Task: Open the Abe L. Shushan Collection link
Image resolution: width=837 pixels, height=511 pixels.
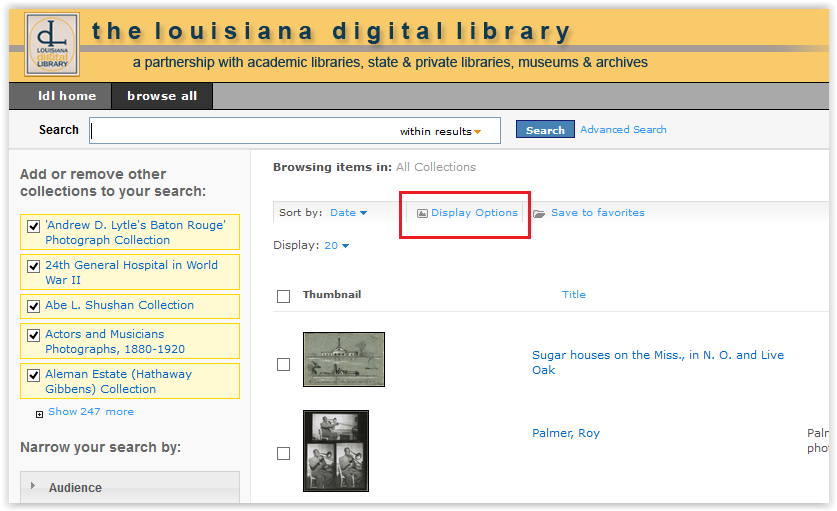Action: [120, 305]
